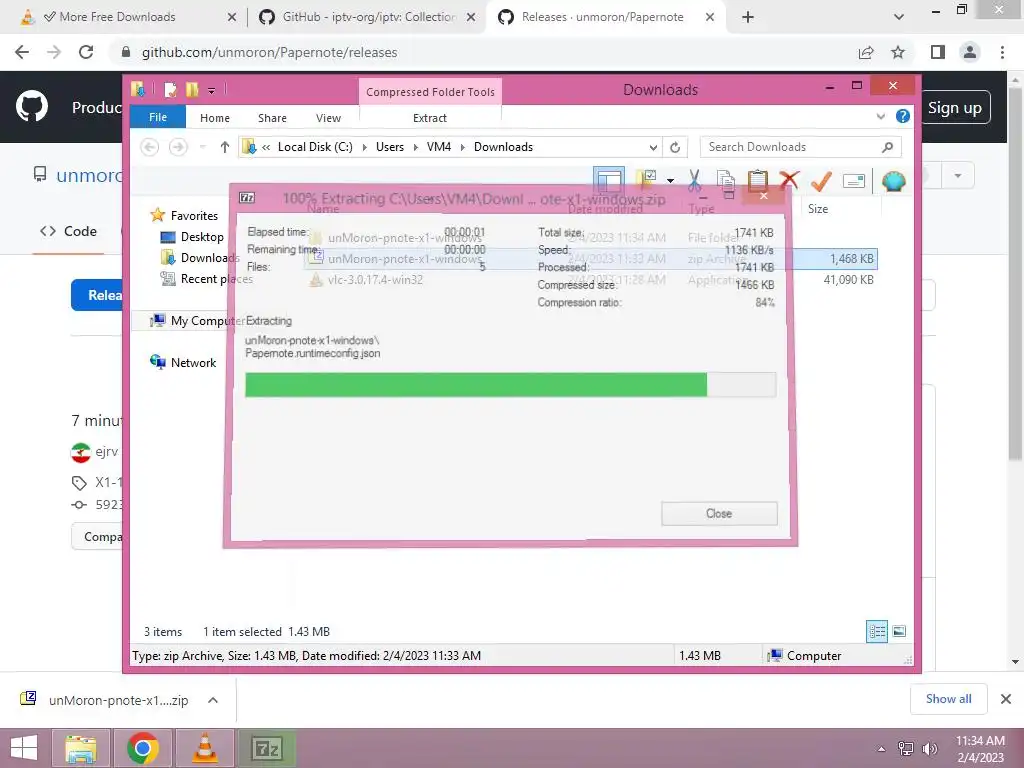Click the Copy icon in Explorer toolbar
Image resolution: width=1024 pixels, height=768 pixels.
click(726, 181)
